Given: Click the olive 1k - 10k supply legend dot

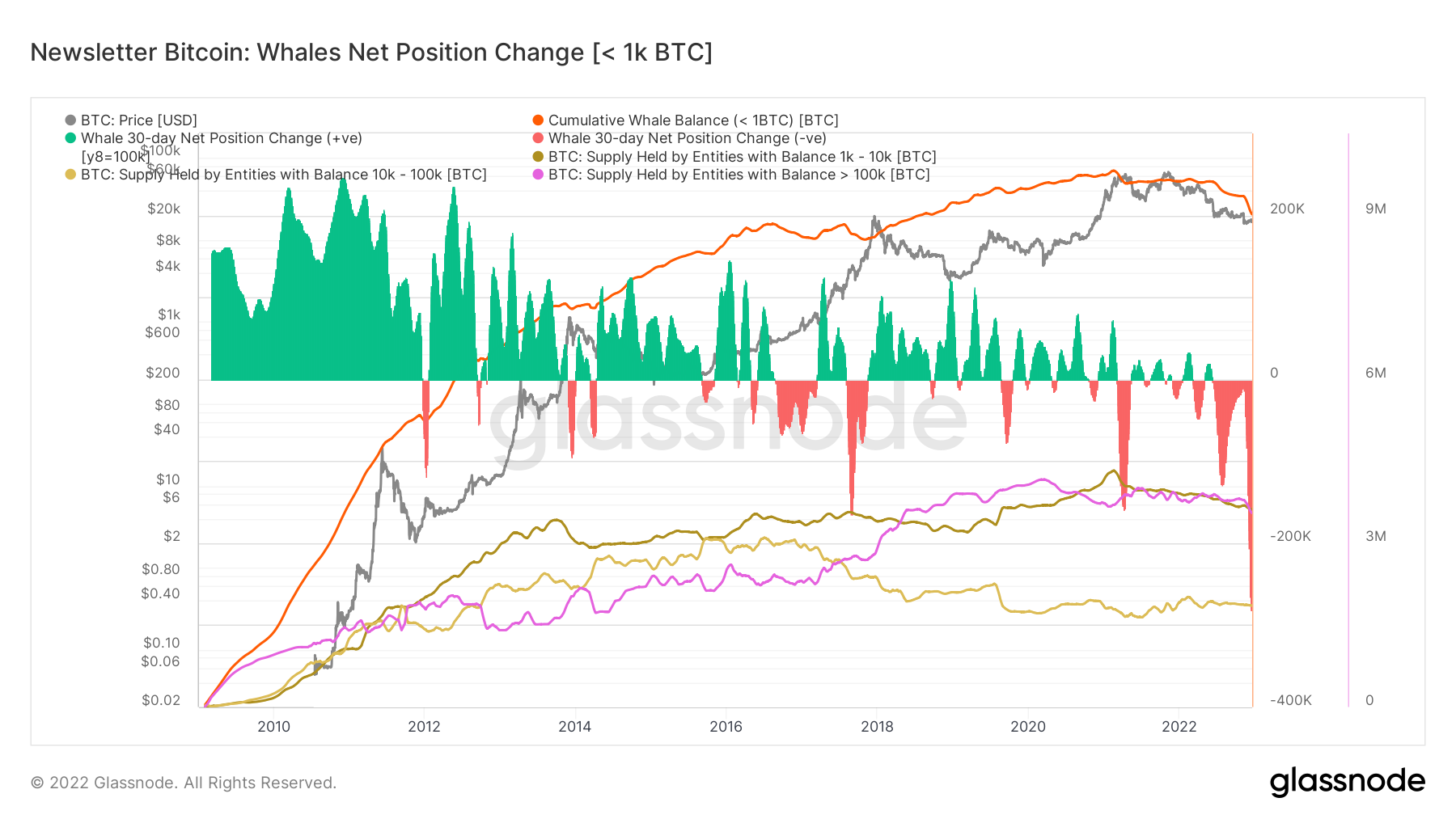Looking at the screenshot, I should [x=538, y=157].
